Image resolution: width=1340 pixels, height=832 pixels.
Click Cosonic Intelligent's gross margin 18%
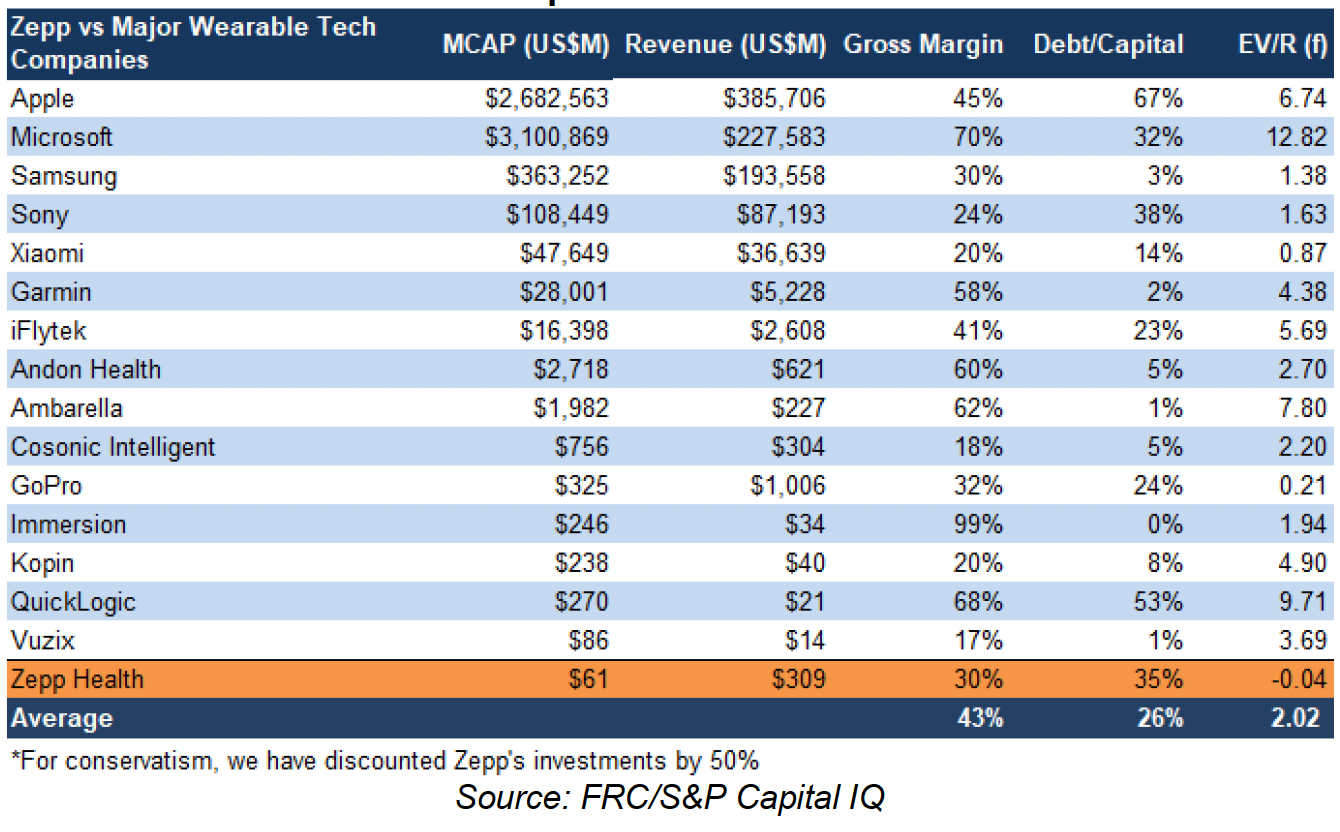coord(978,447)
